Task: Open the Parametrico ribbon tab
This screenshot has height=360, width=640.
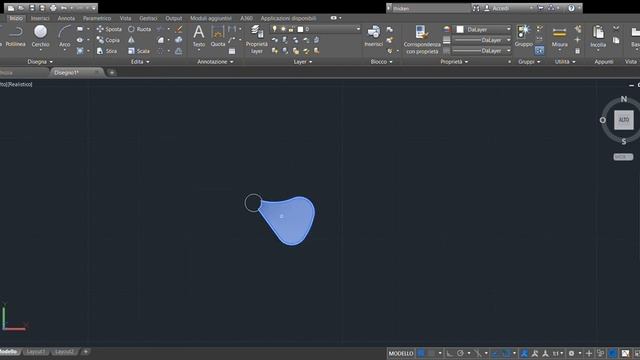Action: (97, 18)
